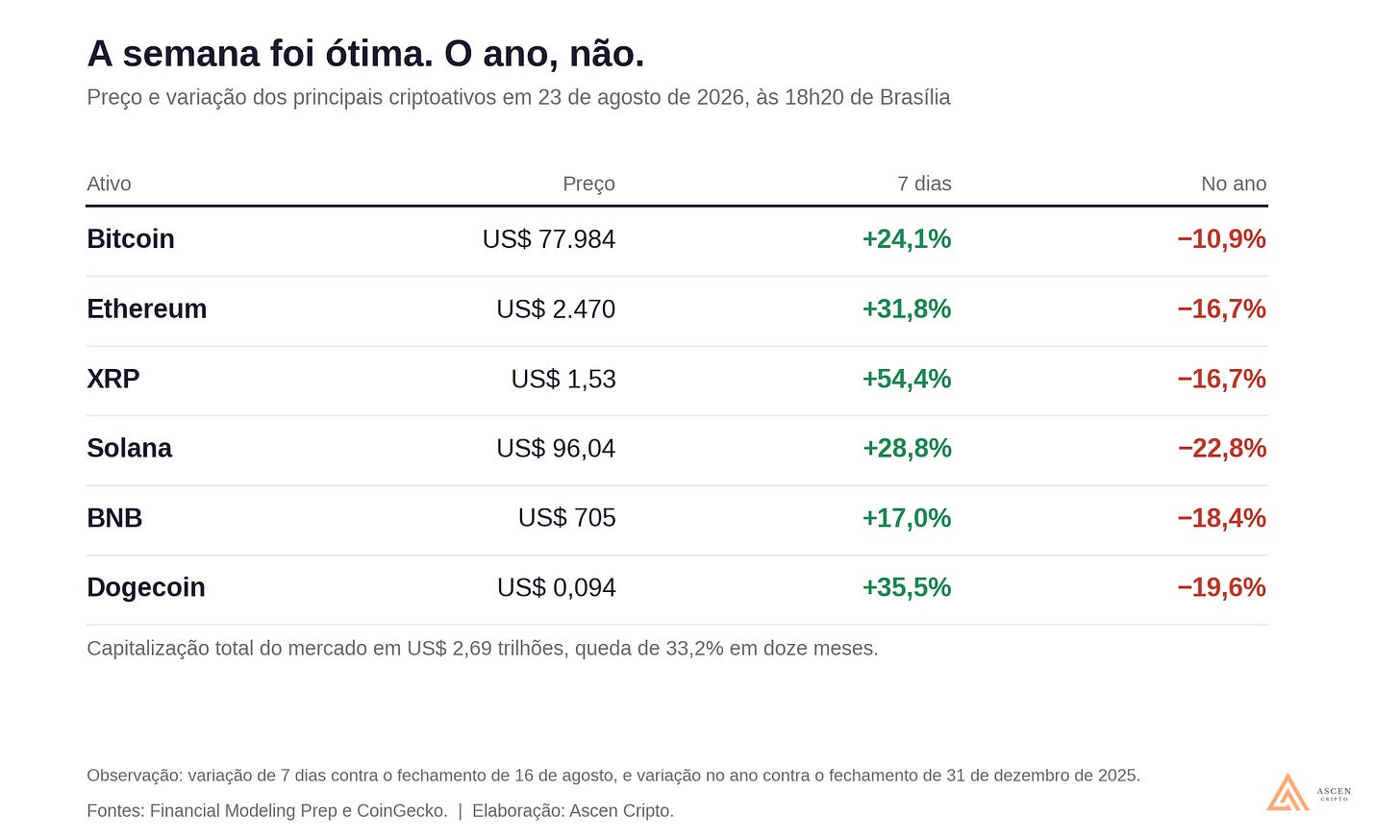Click the Observação footnote text
This screenshot has width=1400, height=840.
tap(613, 776)
